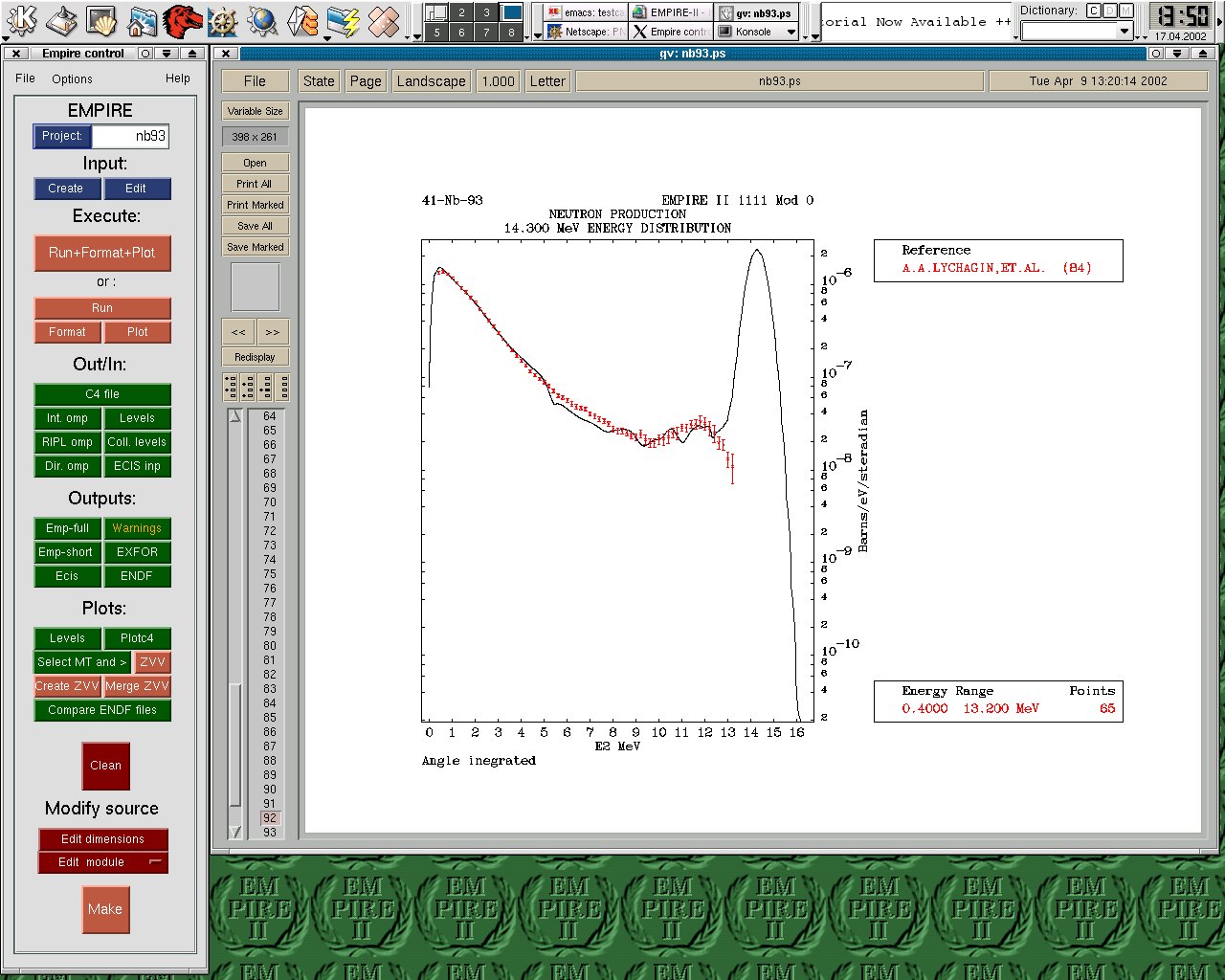The image size is (1225, 980).
Task: Switch to EMPIRE-II window in taskbar
Action: pyautogui.click(x=671, y=12)
